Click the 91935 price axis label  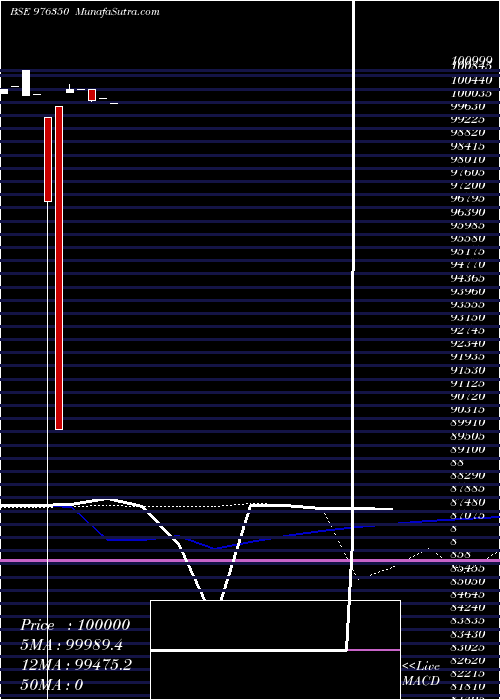pyautogui.click(x=469, y=357)
